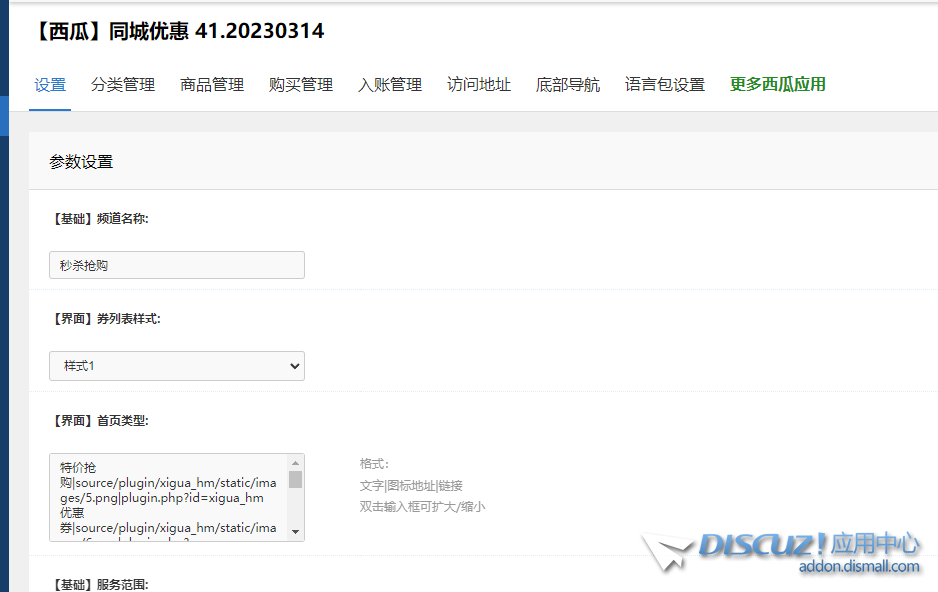Image resolution: width=938 pixels, height=592 pixels.
Task: Switch to the 底部导航 tab
Action: [x=568, y=85]
